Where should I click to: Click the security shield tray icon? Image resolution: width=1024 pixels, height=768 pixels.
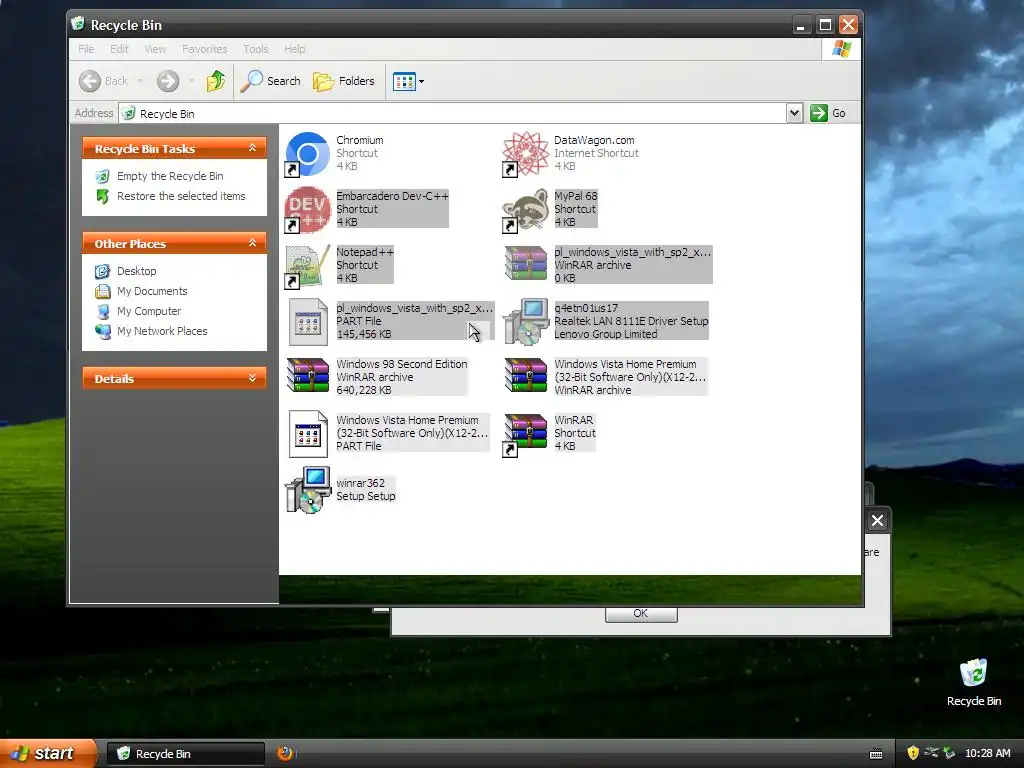click(913, 753)
